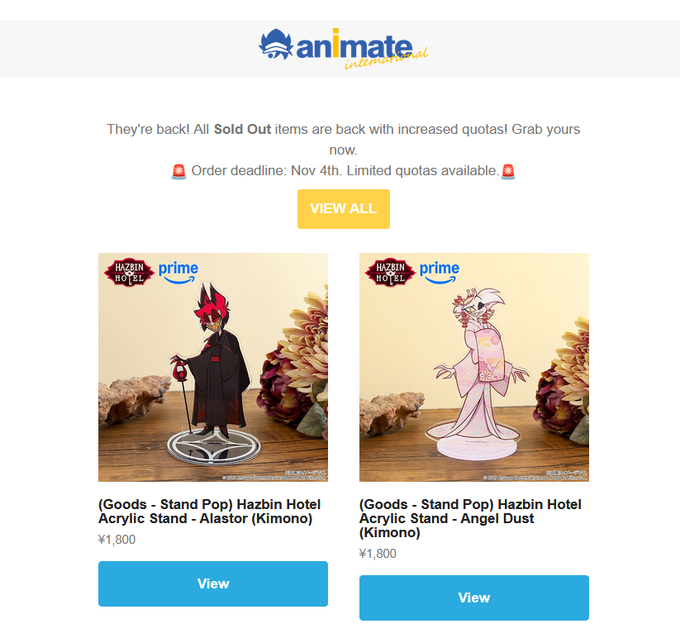Click the siren emoji before 'Order deadline'

click(x=179, y=171)
